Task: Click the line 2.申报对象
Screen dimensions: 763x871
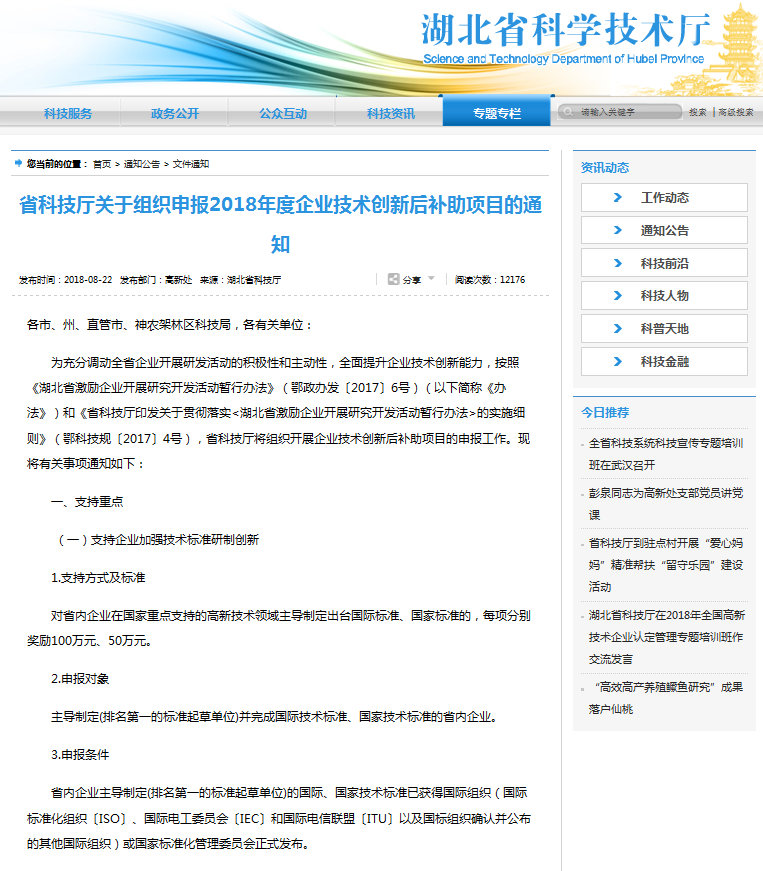Action: (x=80, y=679)
